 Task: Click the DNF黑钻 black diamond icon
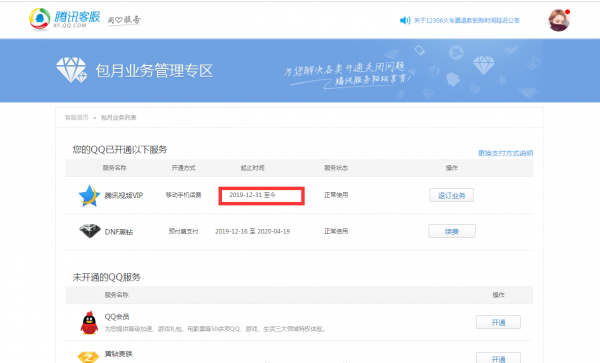[x=90, y=231]
